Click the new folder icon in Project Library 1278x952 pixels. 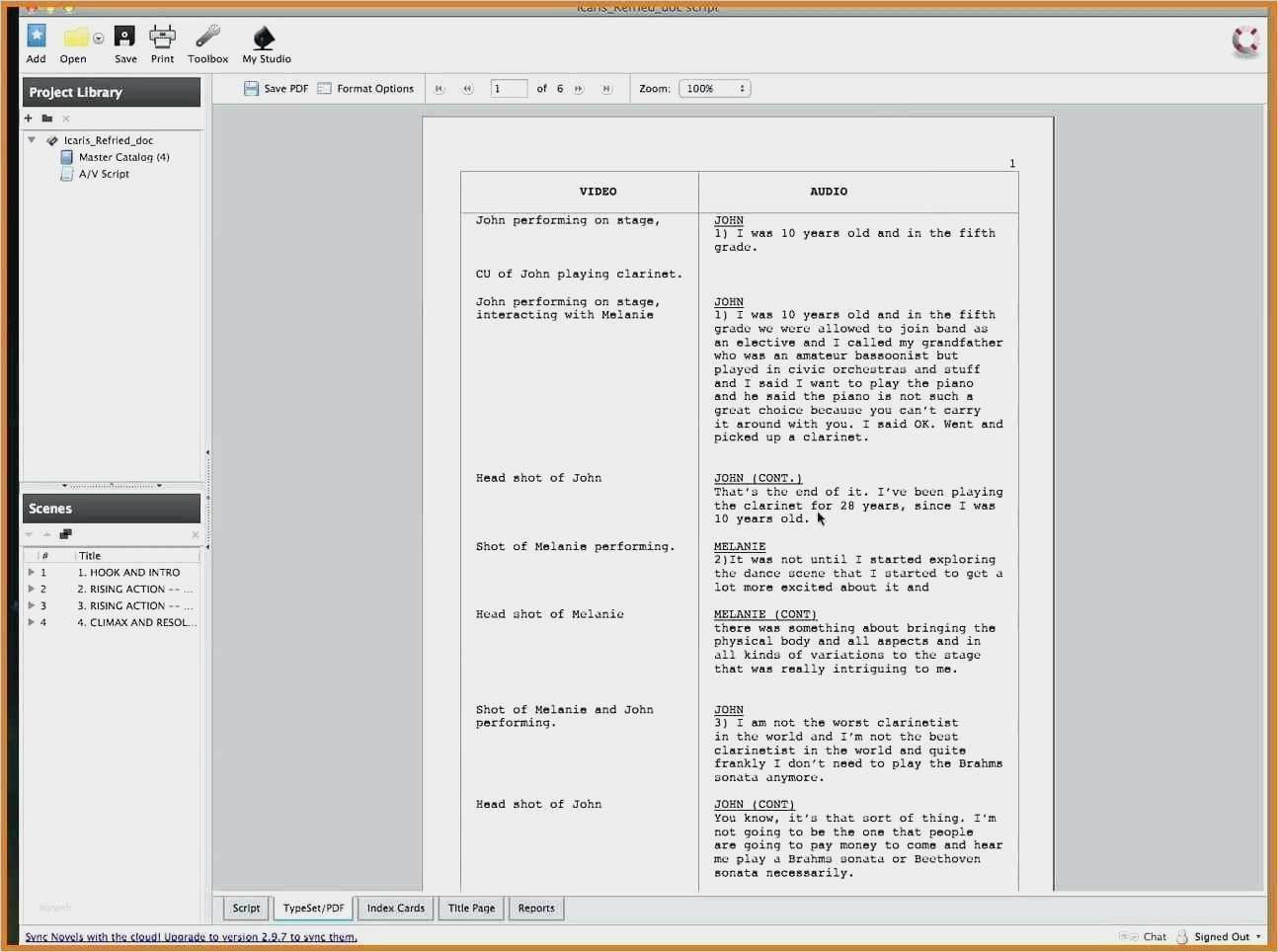(46, 118)
